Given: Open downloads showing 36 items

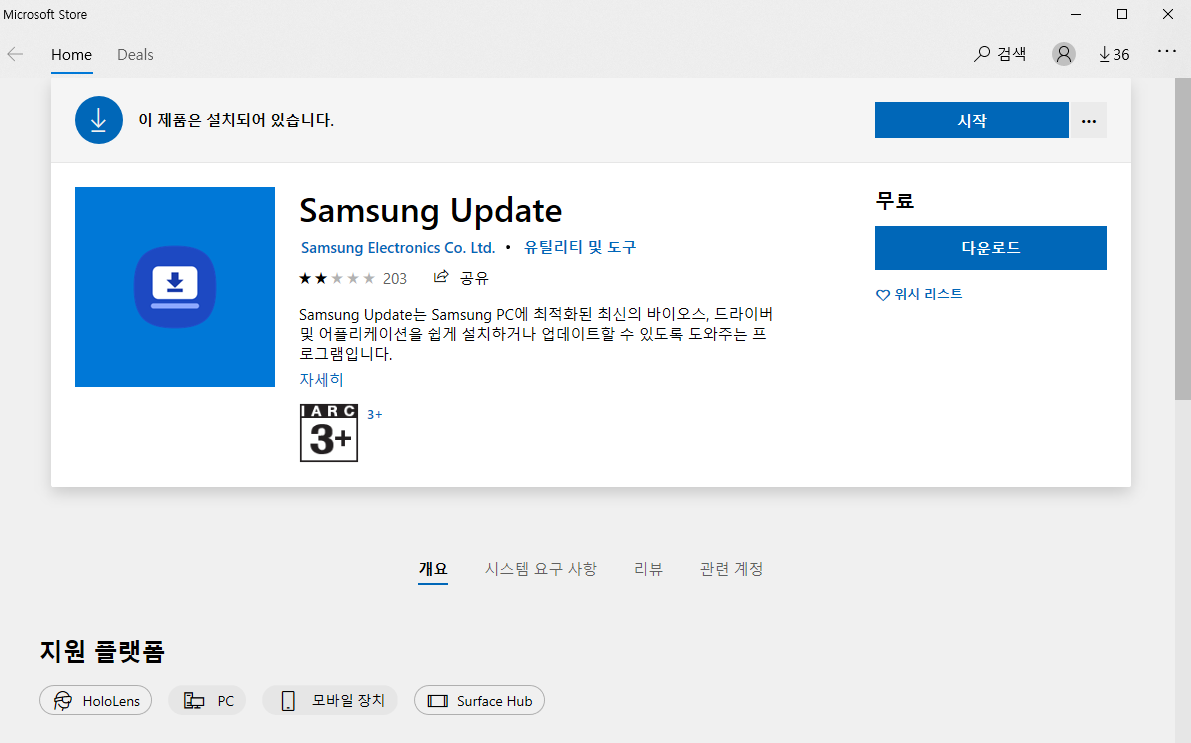Looking at the screenshot, I should pyautogui.click(x=1113, y=54).
